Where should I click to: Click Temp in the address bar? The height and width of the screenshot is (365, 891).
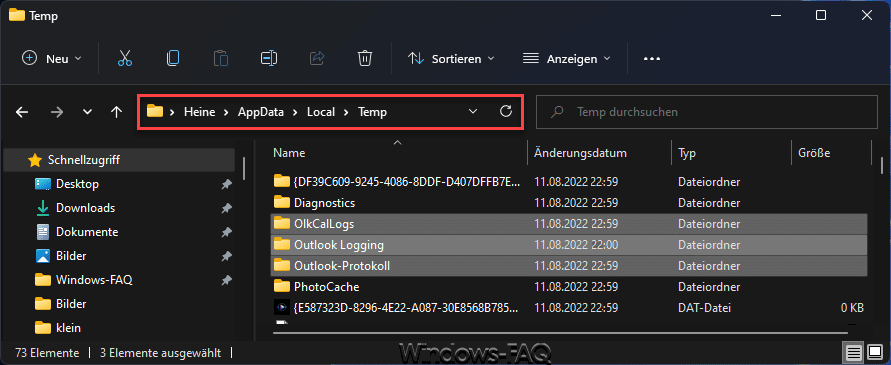pyautogui.click(x=372, y=112)
